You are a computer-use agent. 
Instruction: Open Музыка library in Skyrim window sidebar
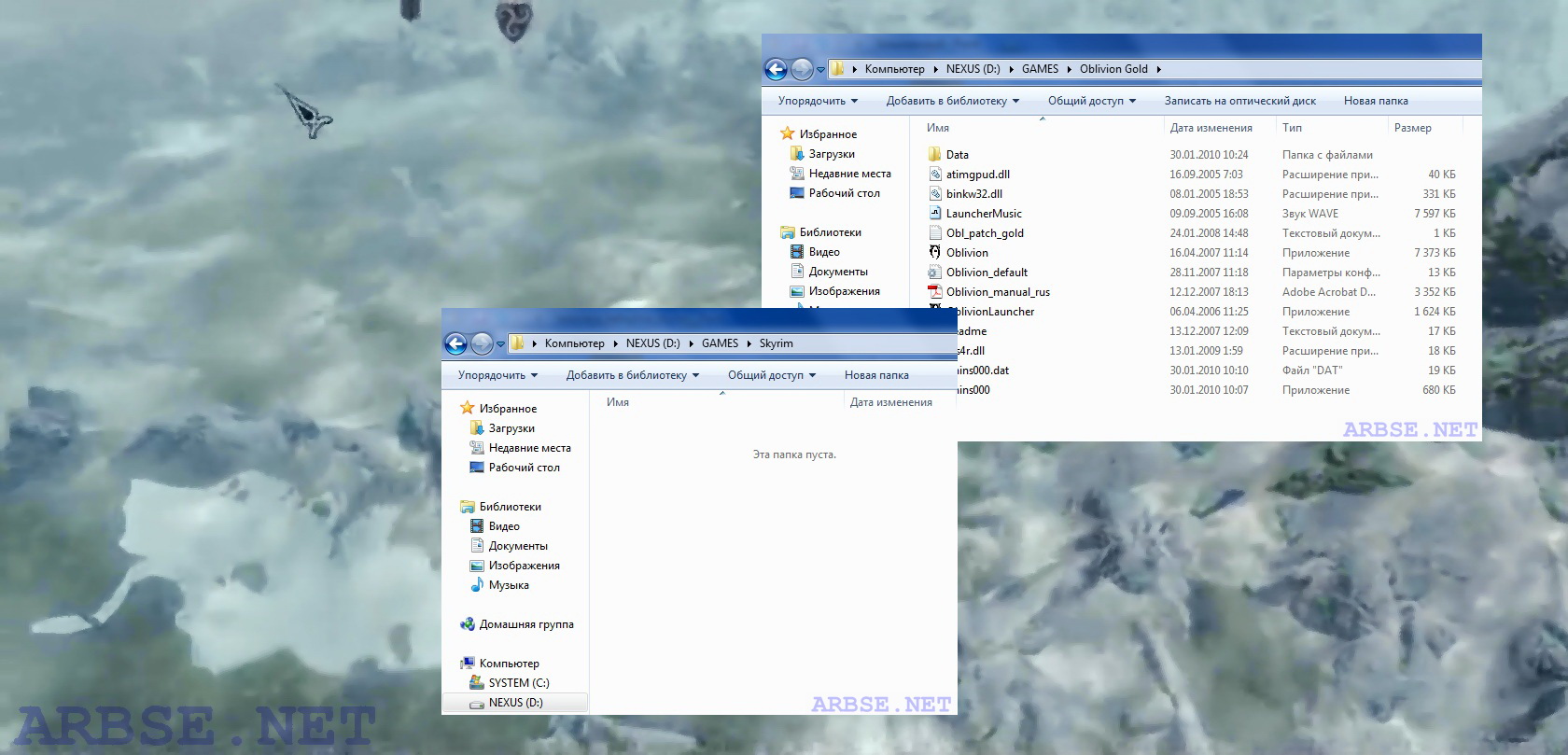pos(499,585)
